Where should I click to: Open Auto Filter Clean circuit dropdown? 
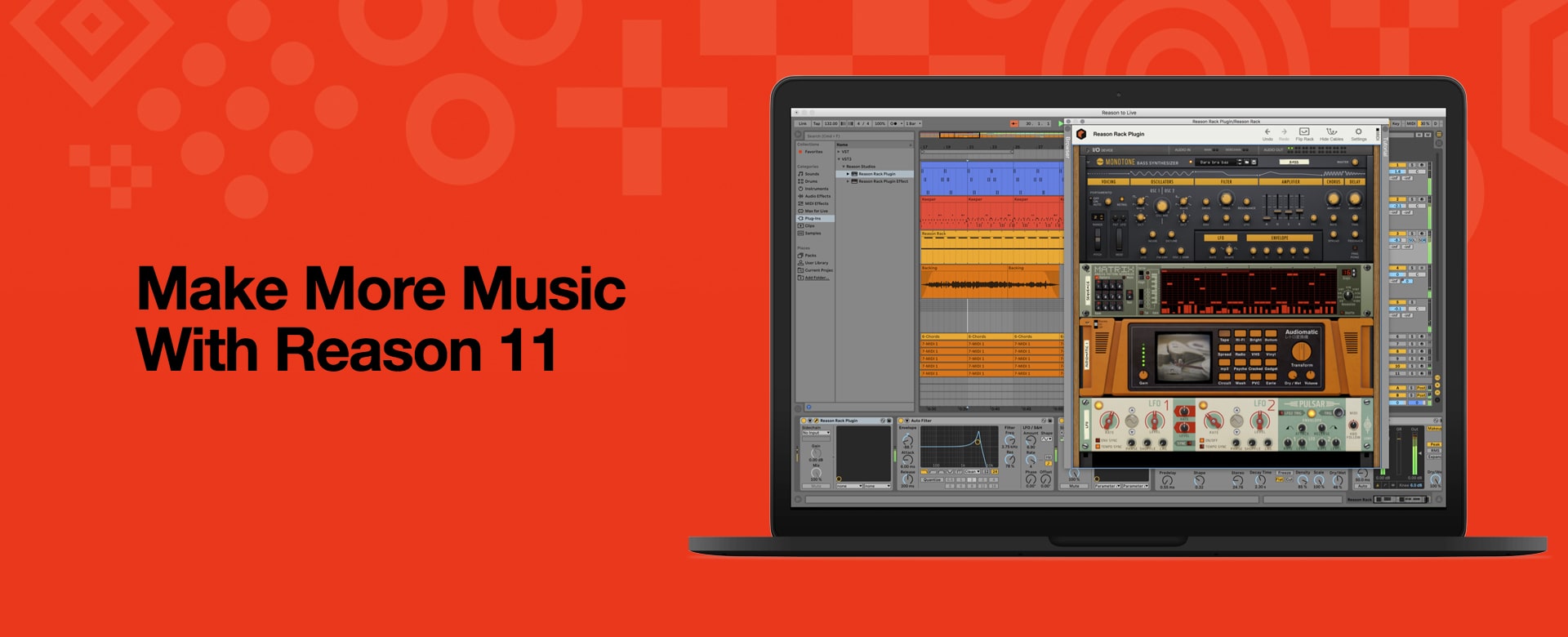tap(973, 471)
